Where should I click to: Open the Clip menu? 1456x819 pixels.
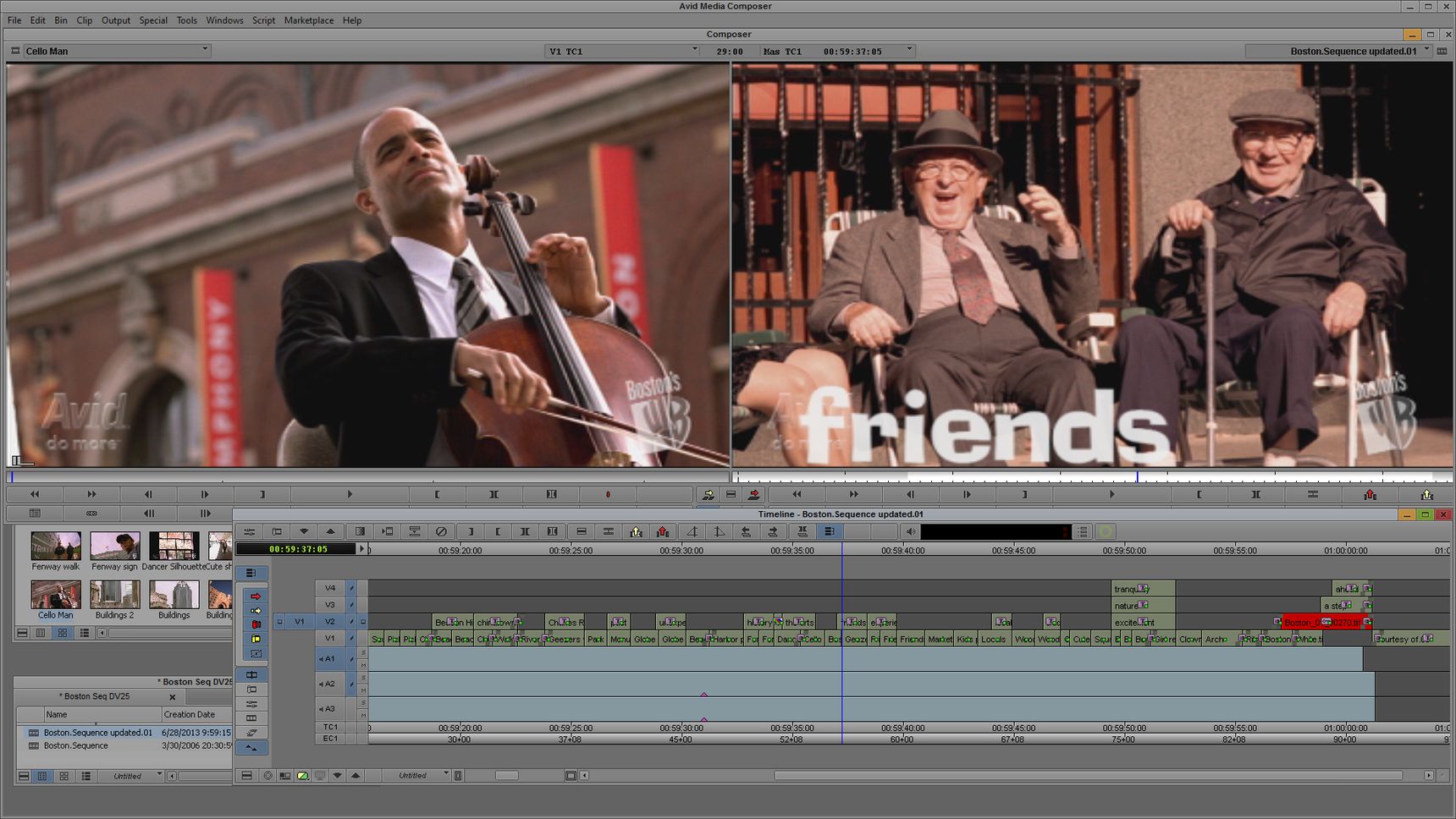85,20
